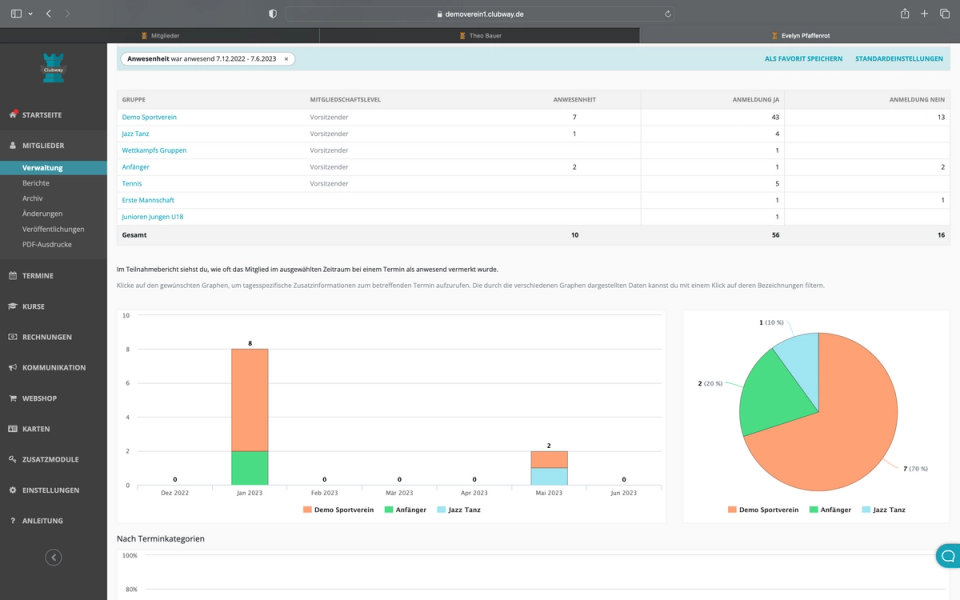This screenshot has width=960, height=600.
Task: Open the Junioren Jungen U18 link
Action: (152, 217)
